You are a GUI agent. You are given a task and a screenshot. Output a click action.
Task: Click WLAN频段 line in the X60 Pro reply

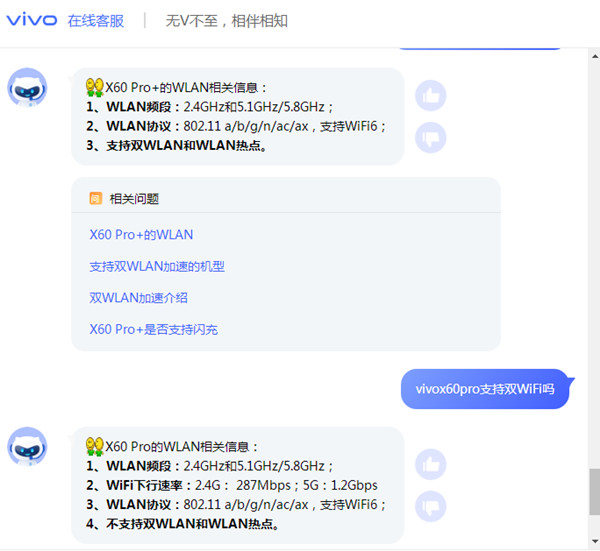(210, 466)
